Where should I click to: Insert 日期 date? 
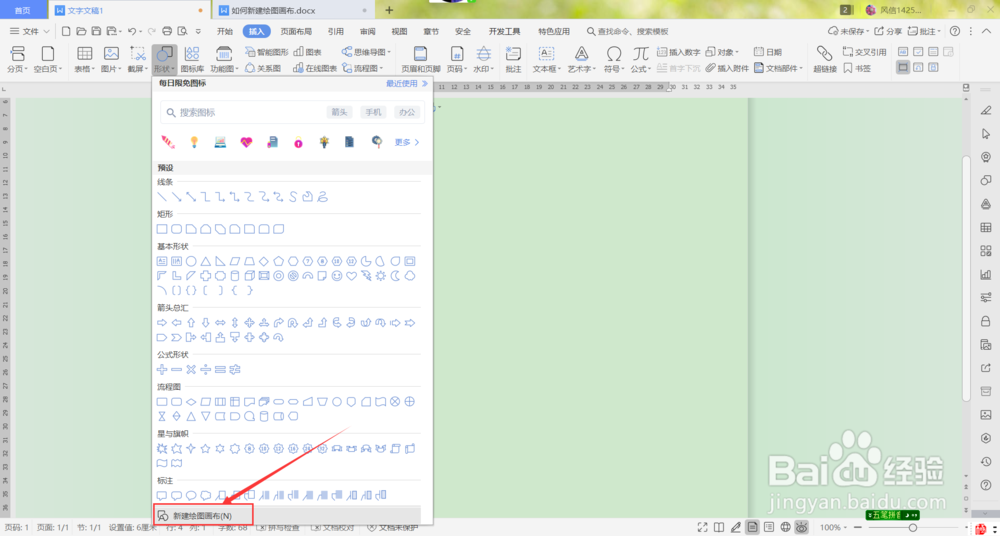pos(768,52)
